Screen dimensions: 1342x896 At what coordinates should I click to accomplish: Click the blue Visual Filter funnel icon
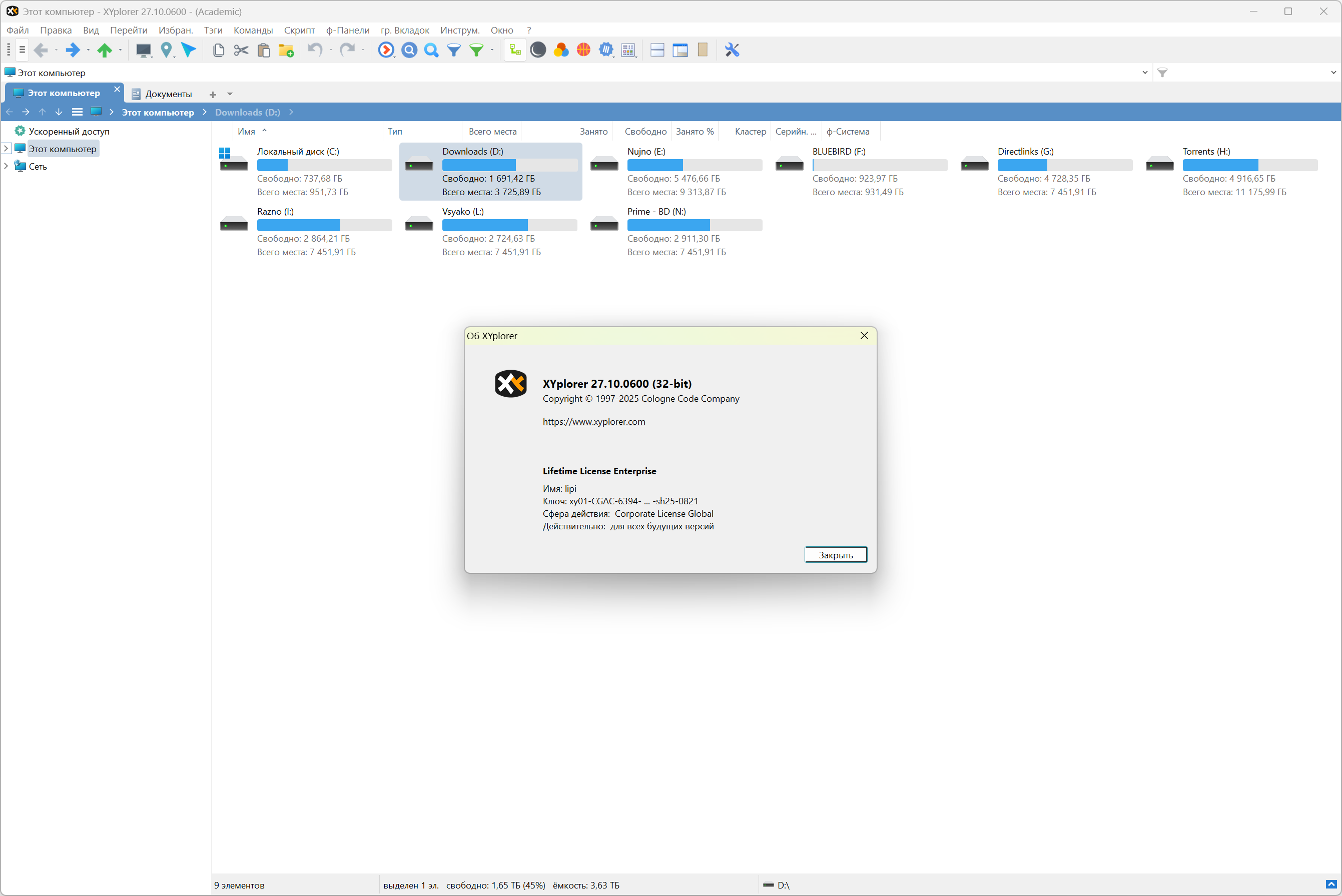pos(454,51)
